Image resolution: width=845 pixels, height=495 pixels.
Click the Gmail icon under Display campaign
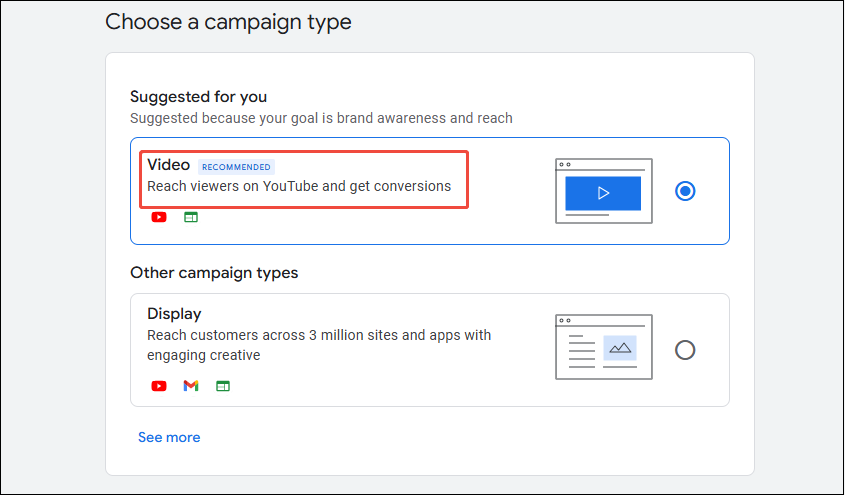(x=191, y=386)
